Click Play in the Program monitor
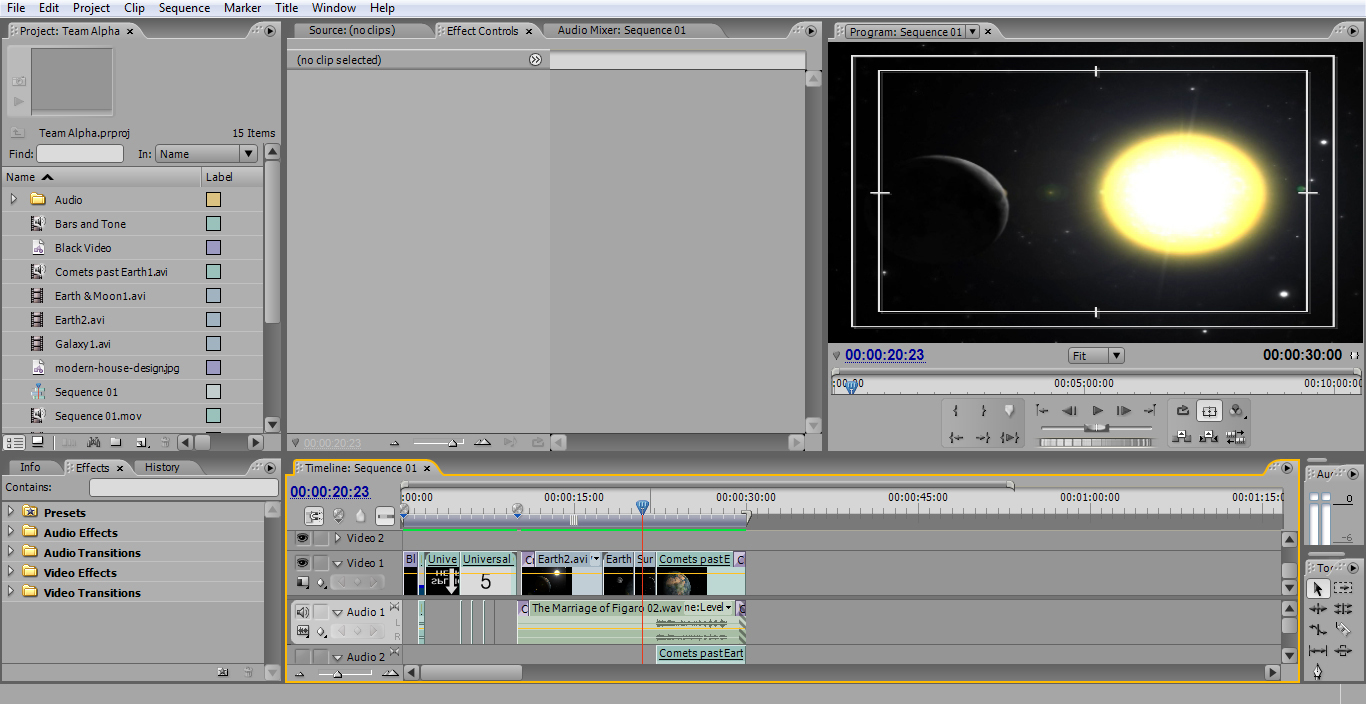Screen dimensions: 1366x704 click(x=1097, y=410)
